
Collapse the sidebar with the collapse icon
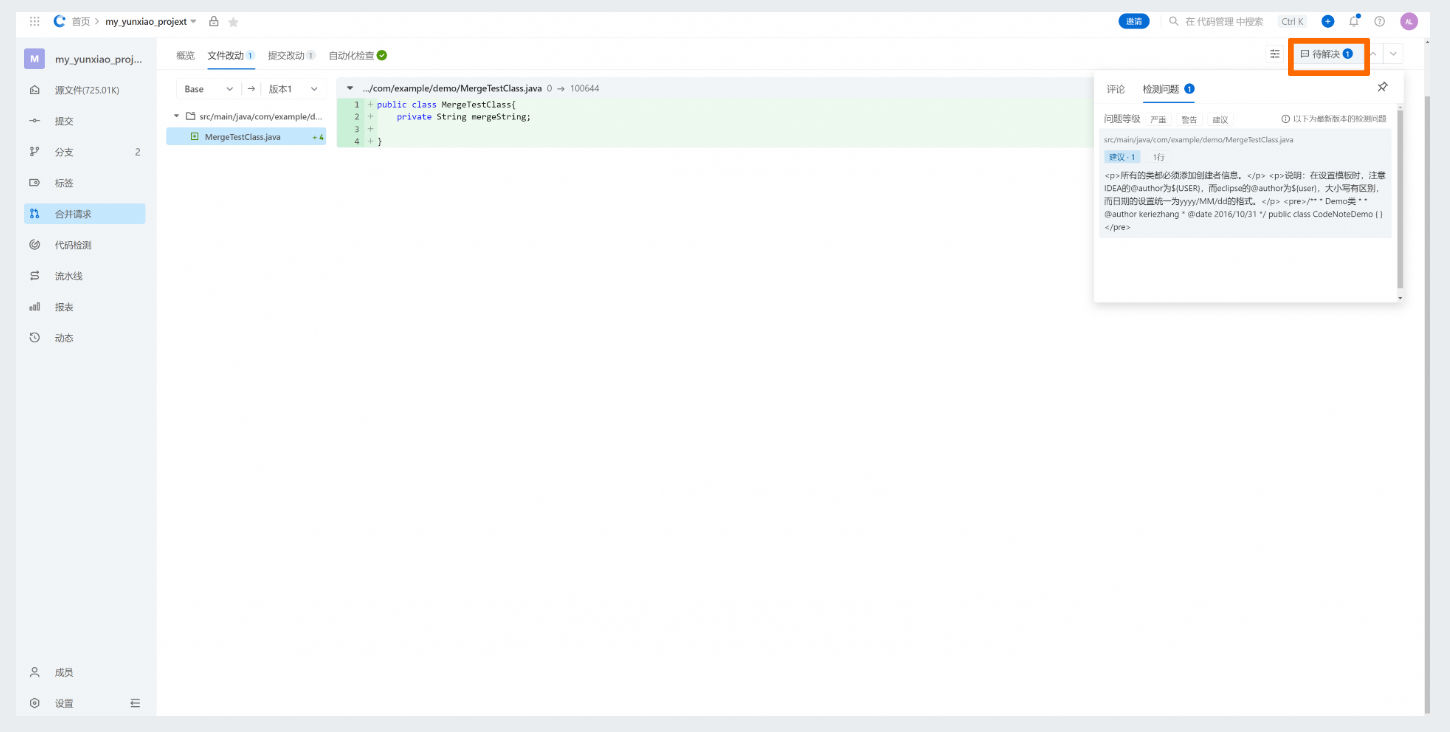(x=135, y=703)
